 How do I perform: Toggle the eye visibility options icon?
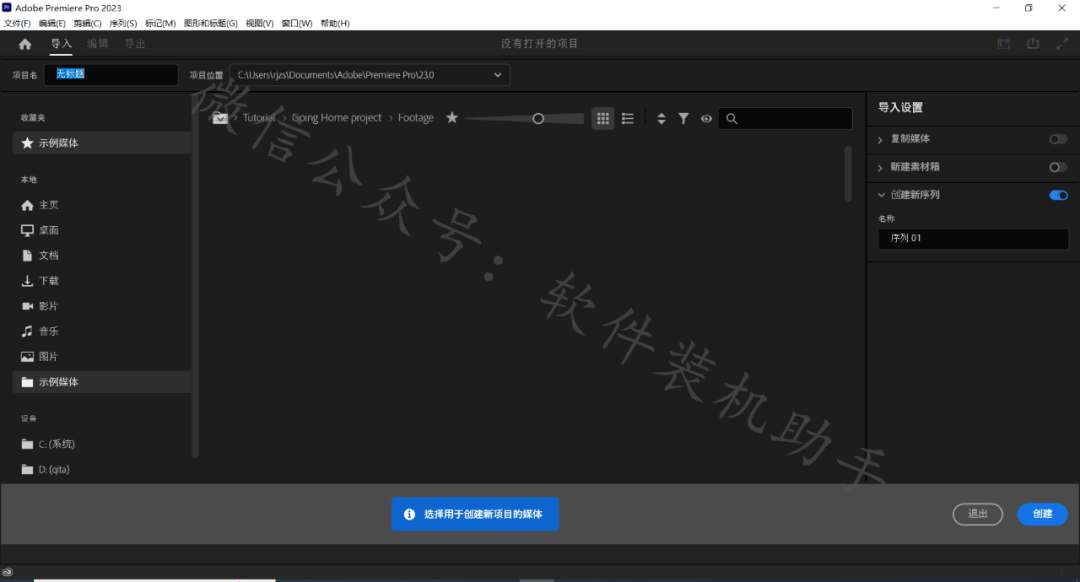tap(706, 118)
